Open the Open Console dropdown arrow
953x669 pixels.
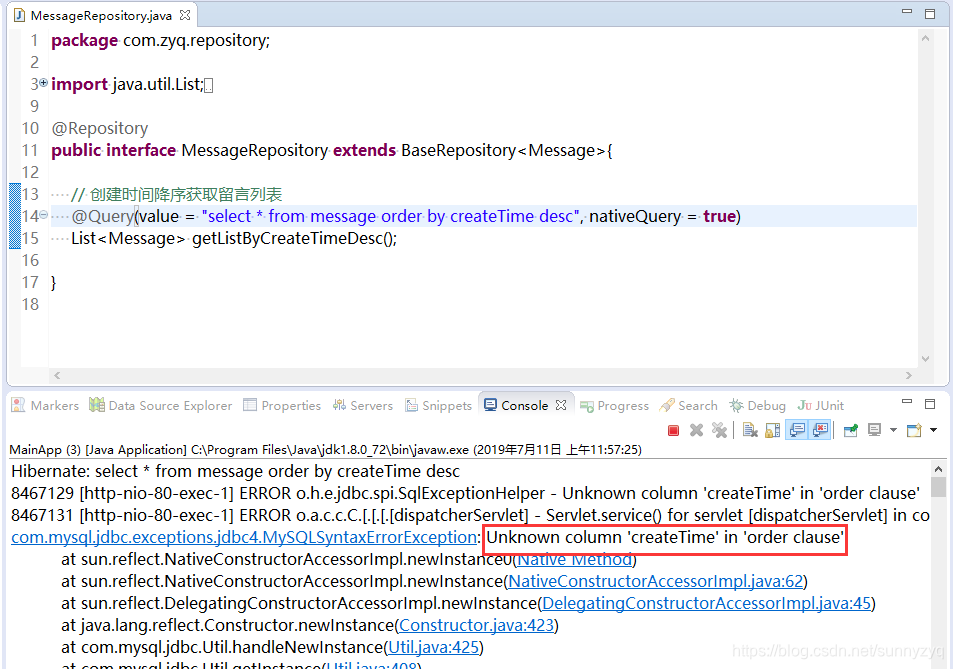pos(932,430)
